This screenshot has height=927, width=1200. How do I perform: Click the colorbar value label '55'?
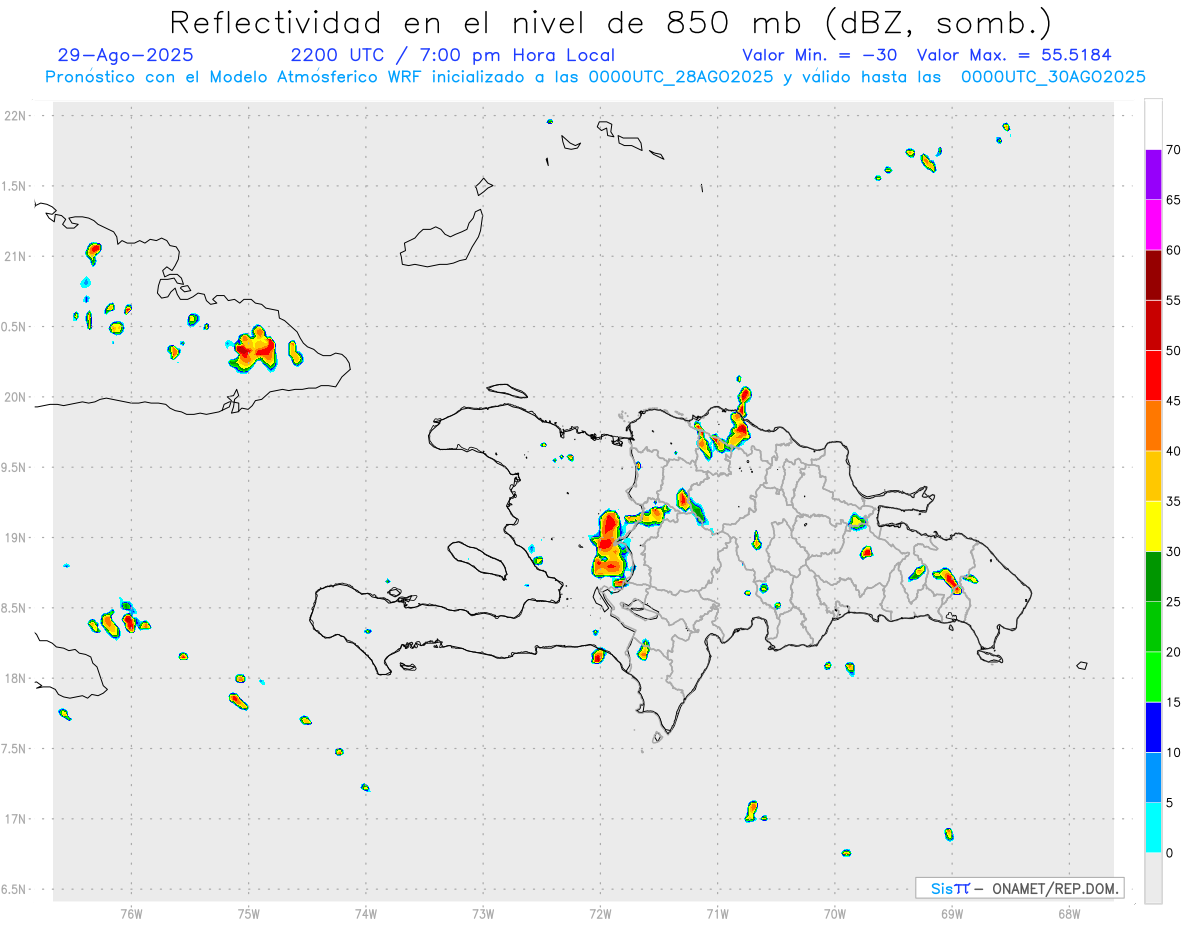pos(1173,300)
